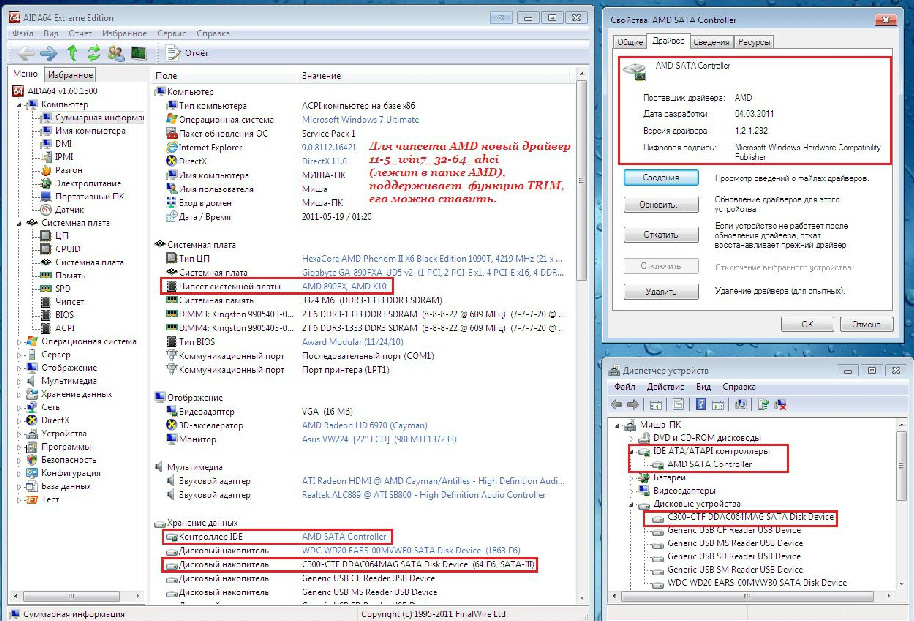Click the Uninstall device icon with red X
The image size is (914, 621).
pos(780,404)
